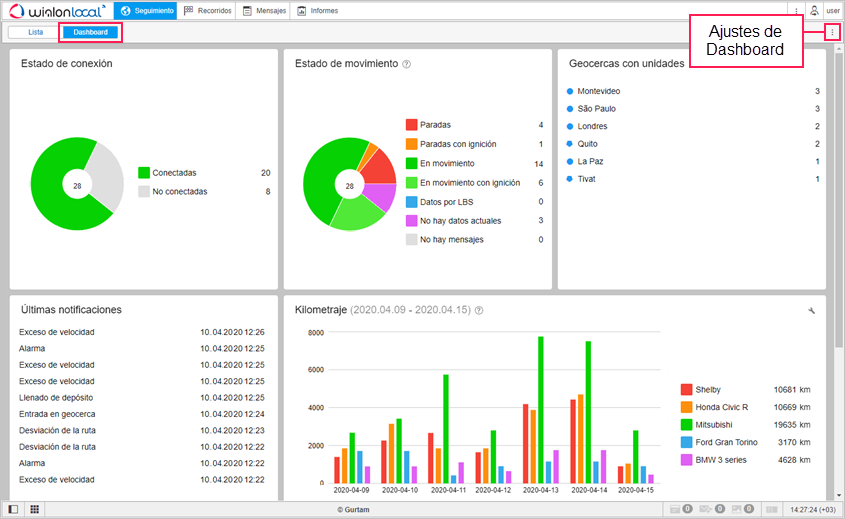Switch to the Dashboard view

(90, 32)
